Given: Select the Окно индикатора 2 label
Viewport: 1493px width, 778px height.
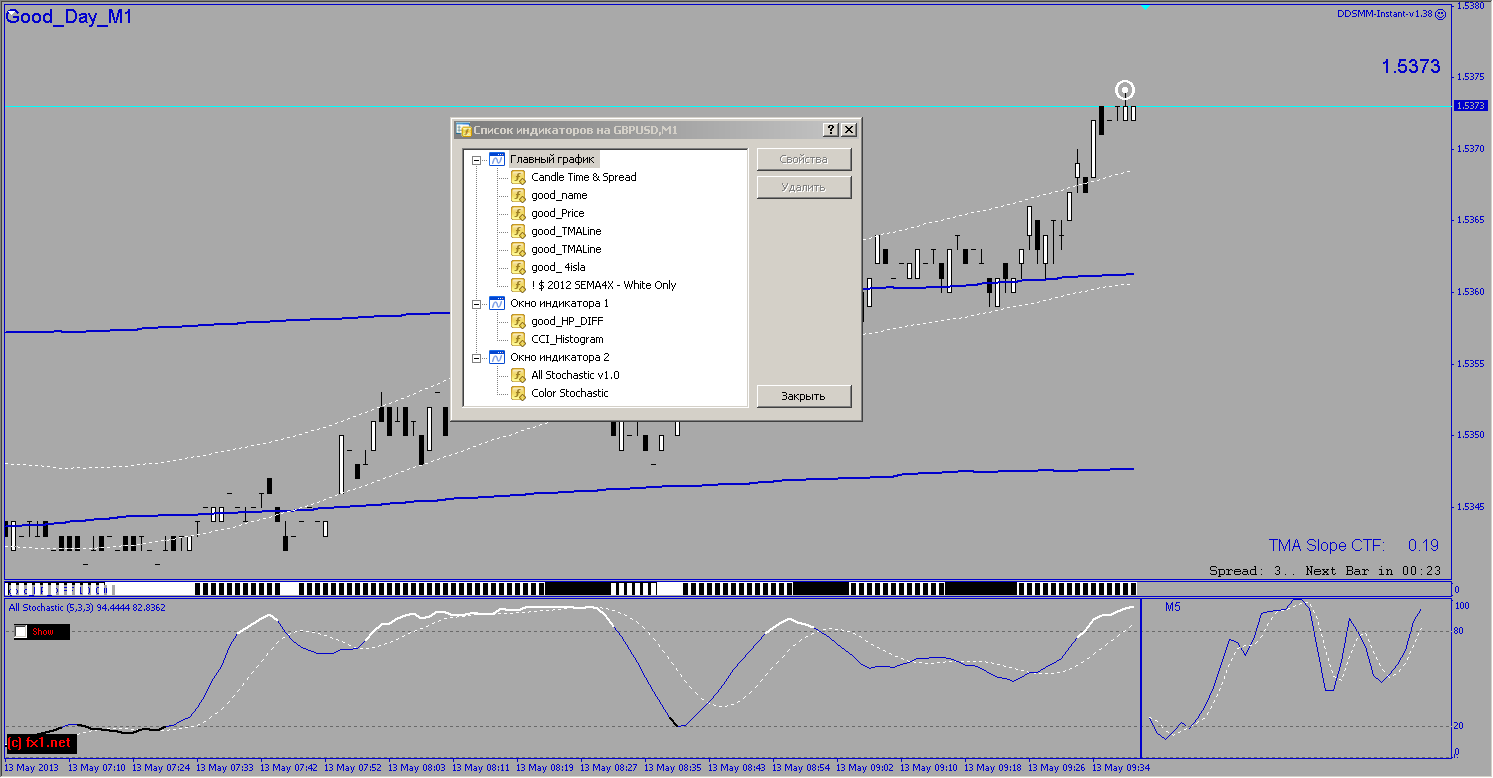Looking at the screenshot, I should 559,357.
